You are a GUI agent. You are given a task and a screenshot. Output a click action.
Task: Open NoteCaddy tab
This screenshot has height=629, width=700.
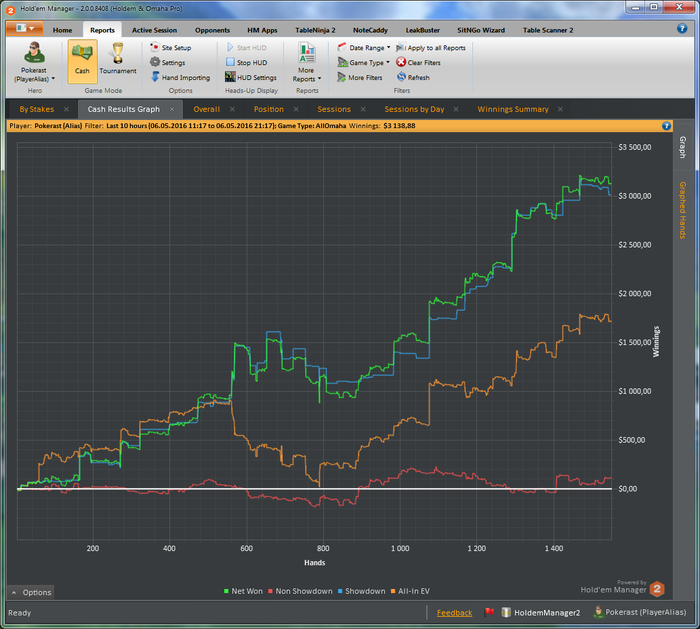point(370,30)
